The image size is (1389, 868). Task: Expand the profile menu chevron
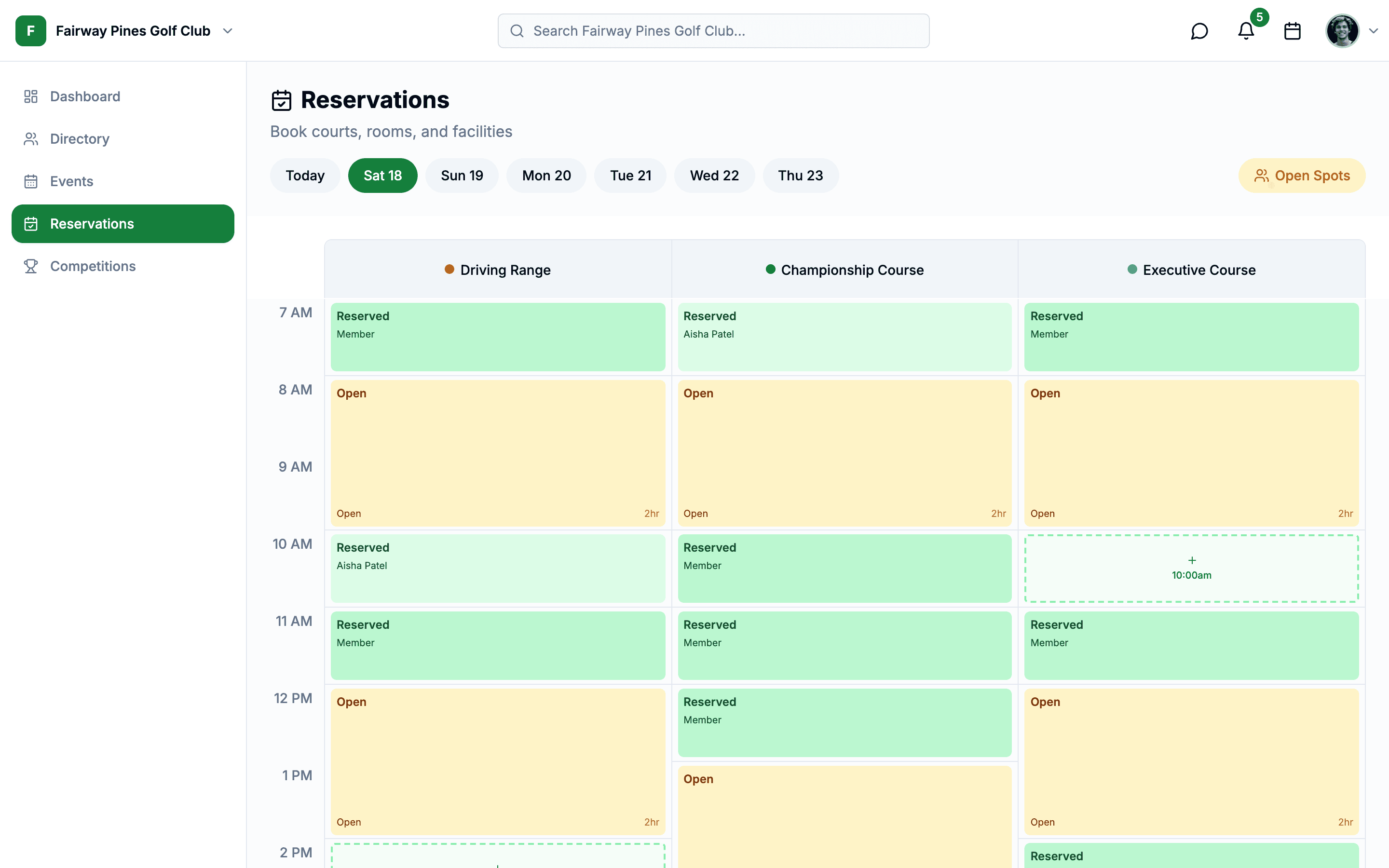pos(1374,31)
